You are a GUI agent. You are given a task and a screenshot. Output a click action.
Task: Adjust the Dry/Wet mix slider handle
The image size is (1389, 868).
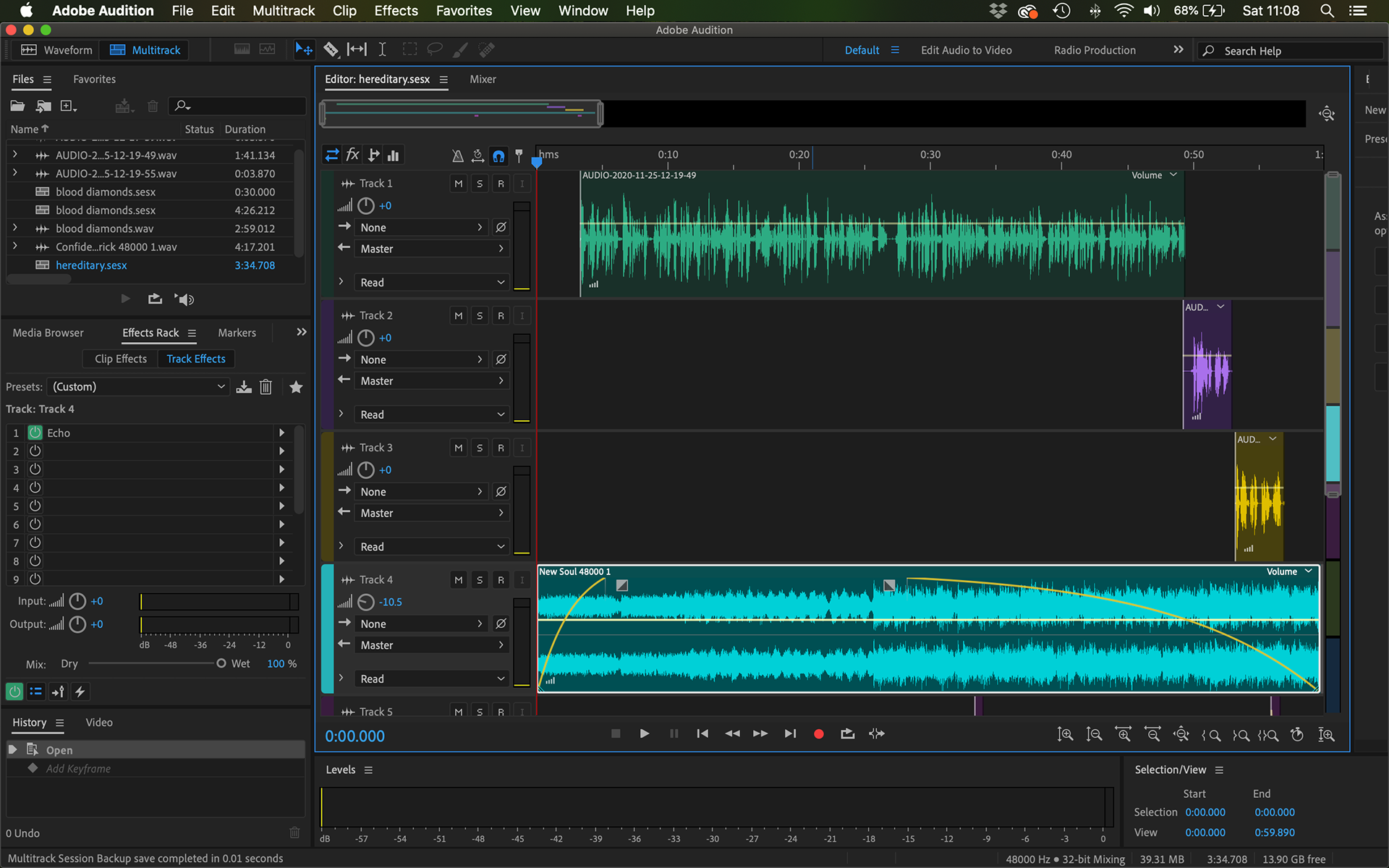(221, 663)
